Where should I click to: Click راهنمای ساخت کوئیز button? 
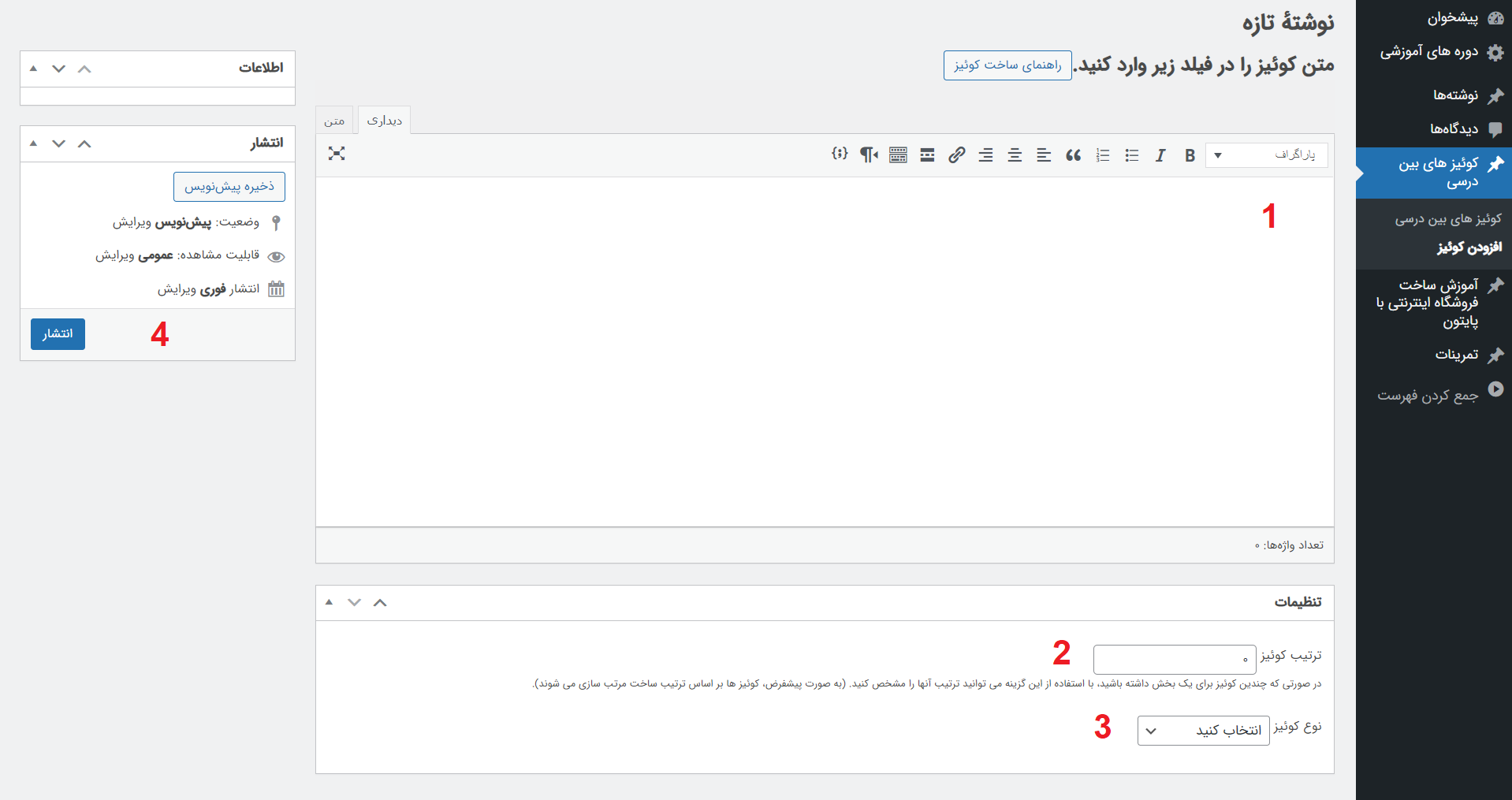1007,65
